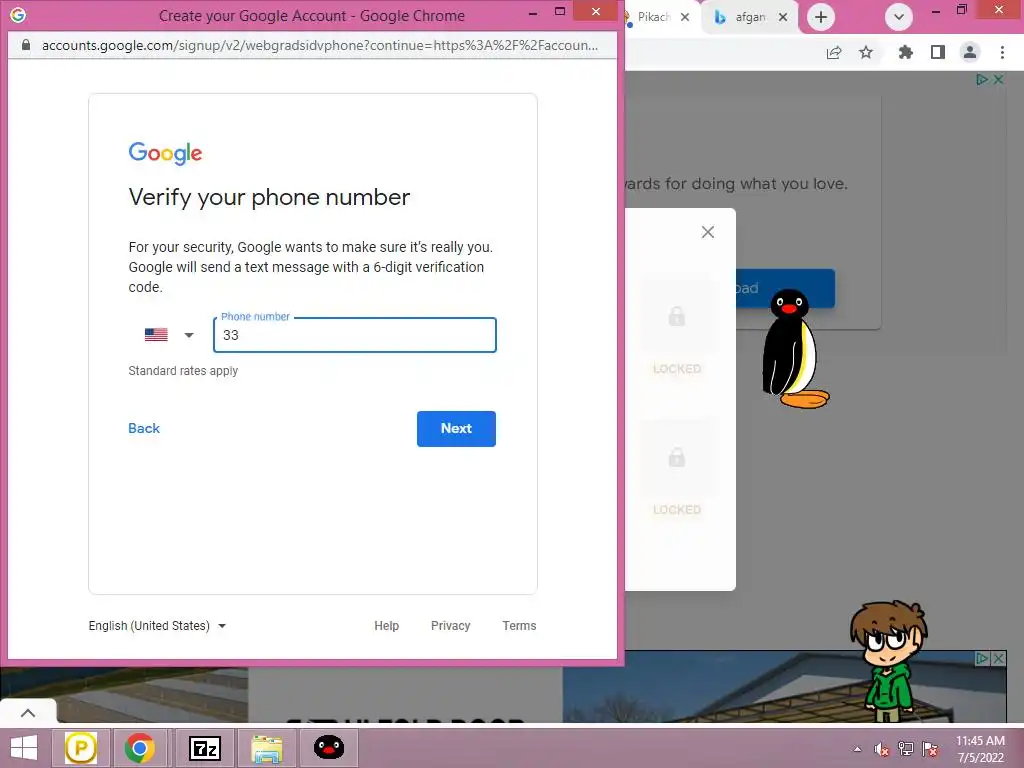Open the country flag dropdown
The width and height of the screenshot is (1024, 768).
tap(169, 335)
